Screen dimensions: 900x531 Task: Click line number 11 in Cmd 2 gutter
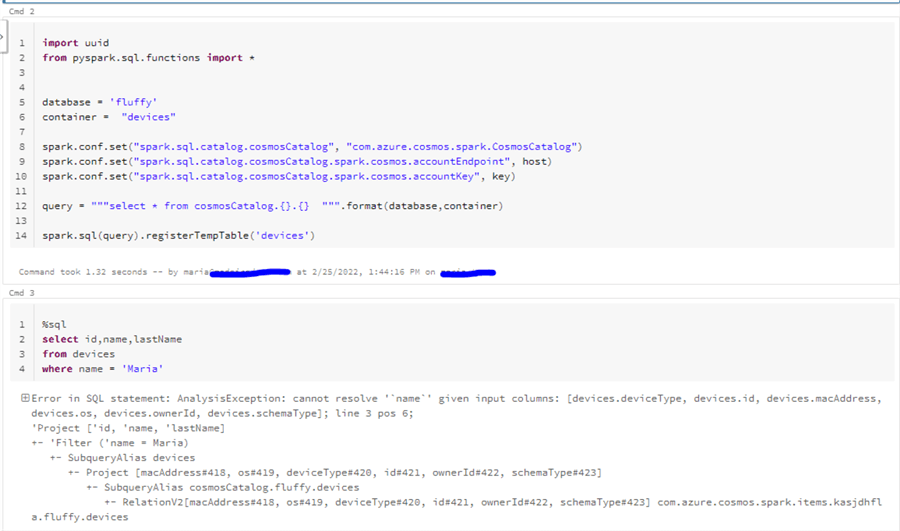pos(21,191)
